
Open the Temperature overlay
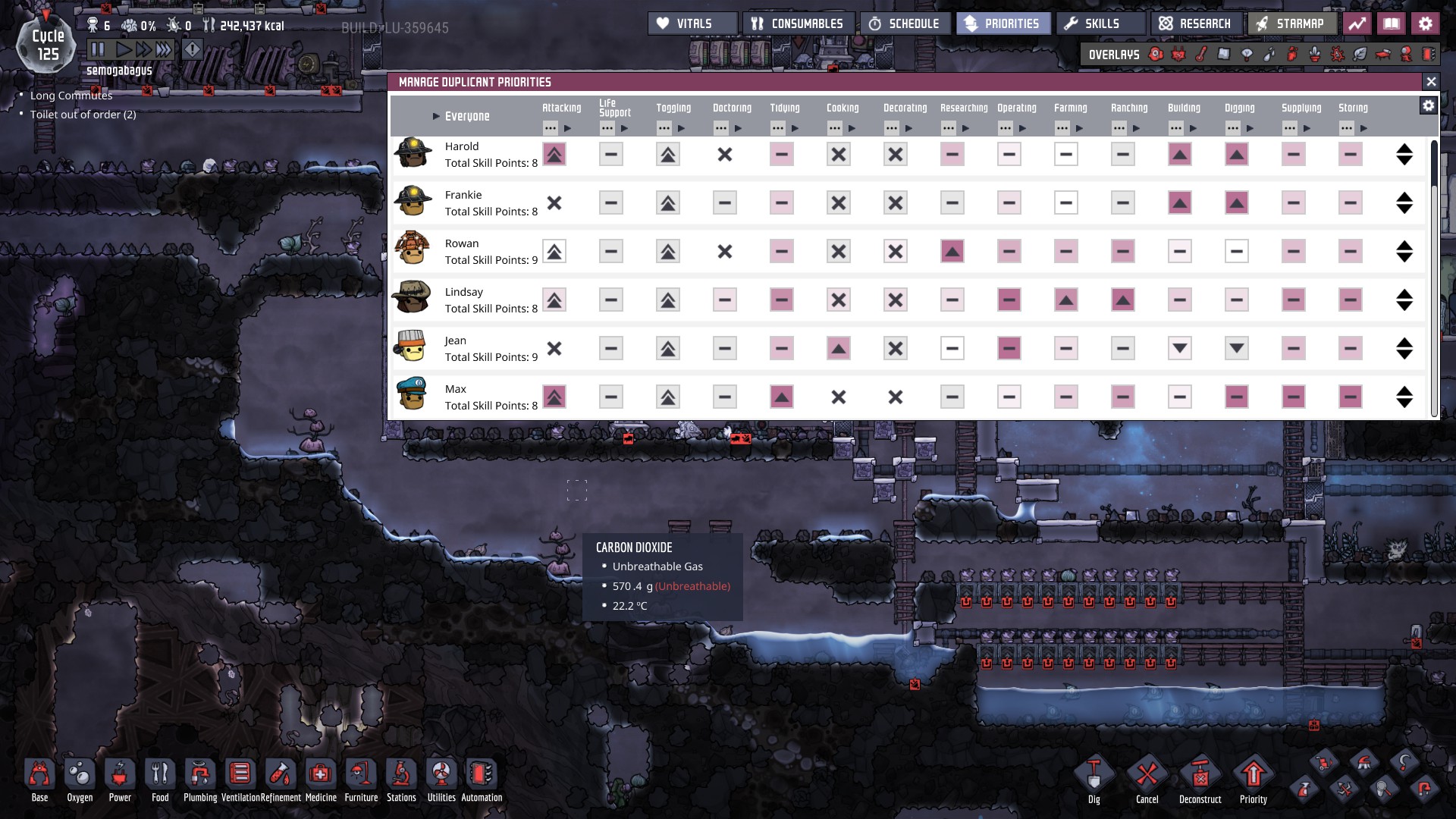(x=1200, y=54)
